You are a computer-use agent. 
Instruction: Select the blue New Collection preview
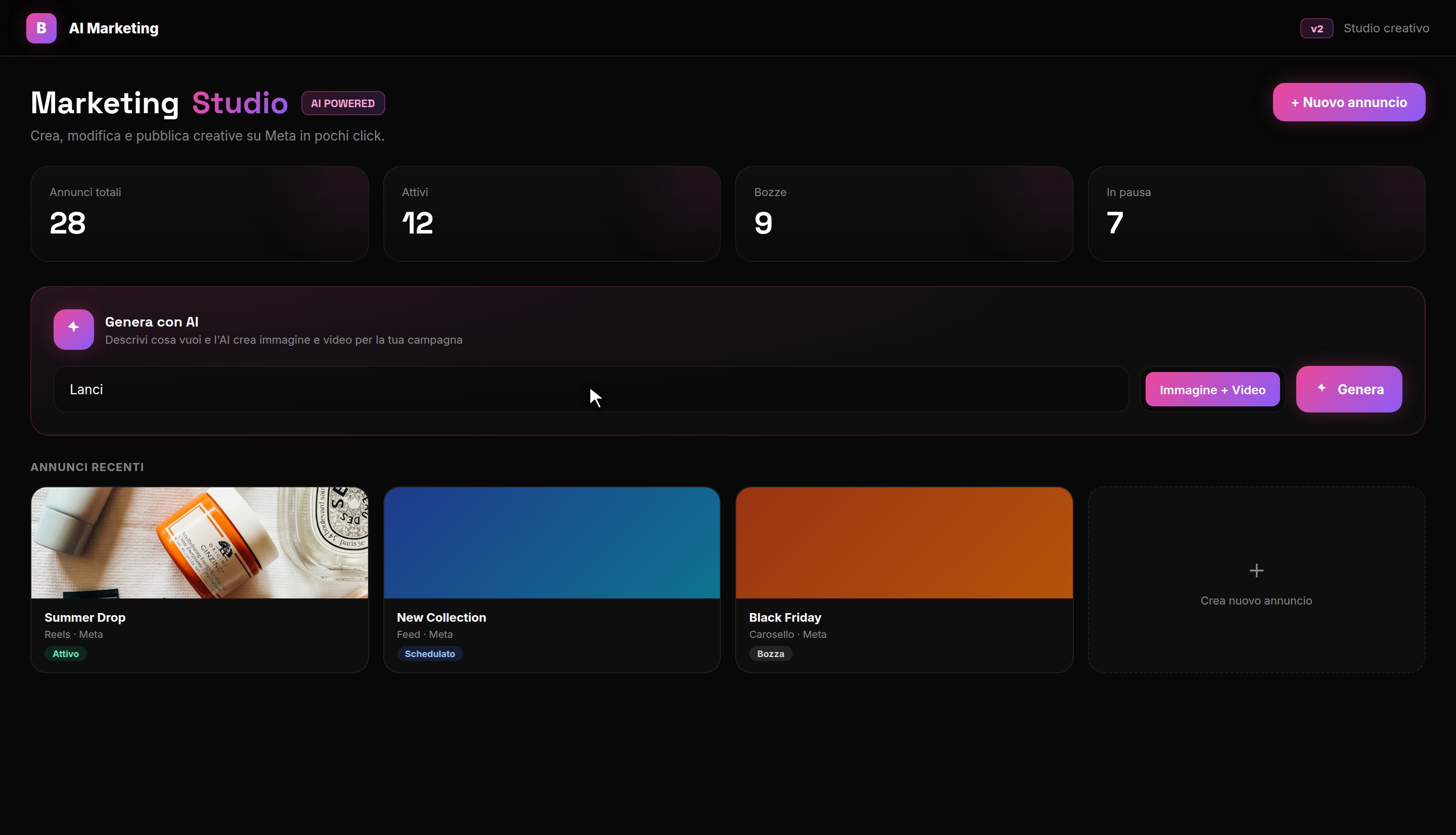point(552,542)
